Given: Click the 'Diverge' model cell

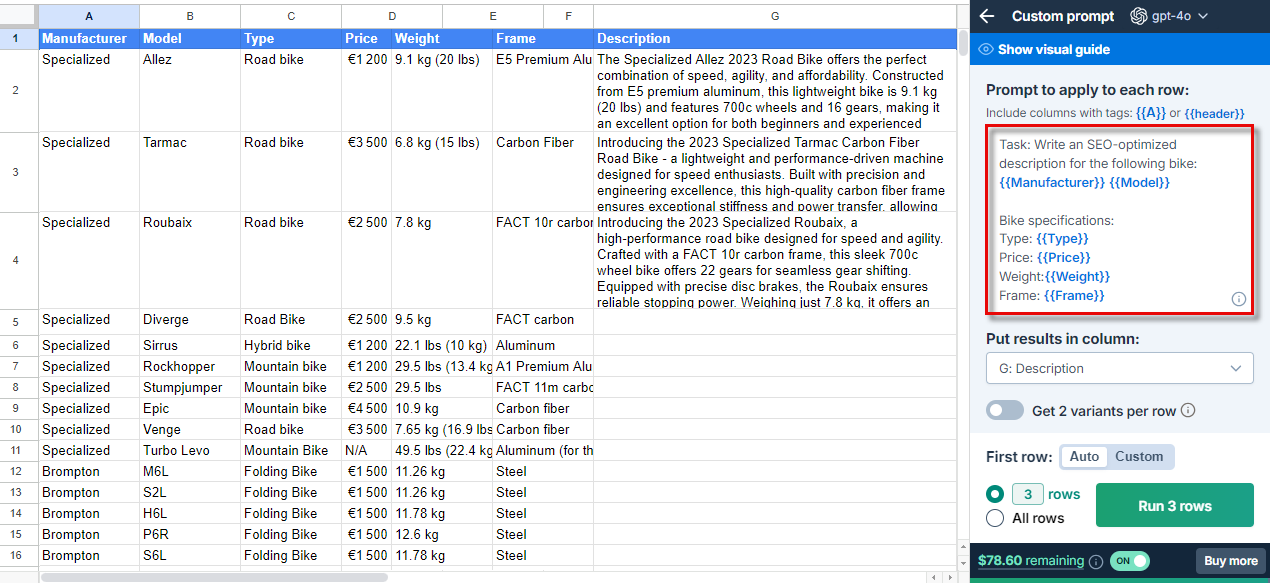Looking at the screenshot, I should pos(190,321).
